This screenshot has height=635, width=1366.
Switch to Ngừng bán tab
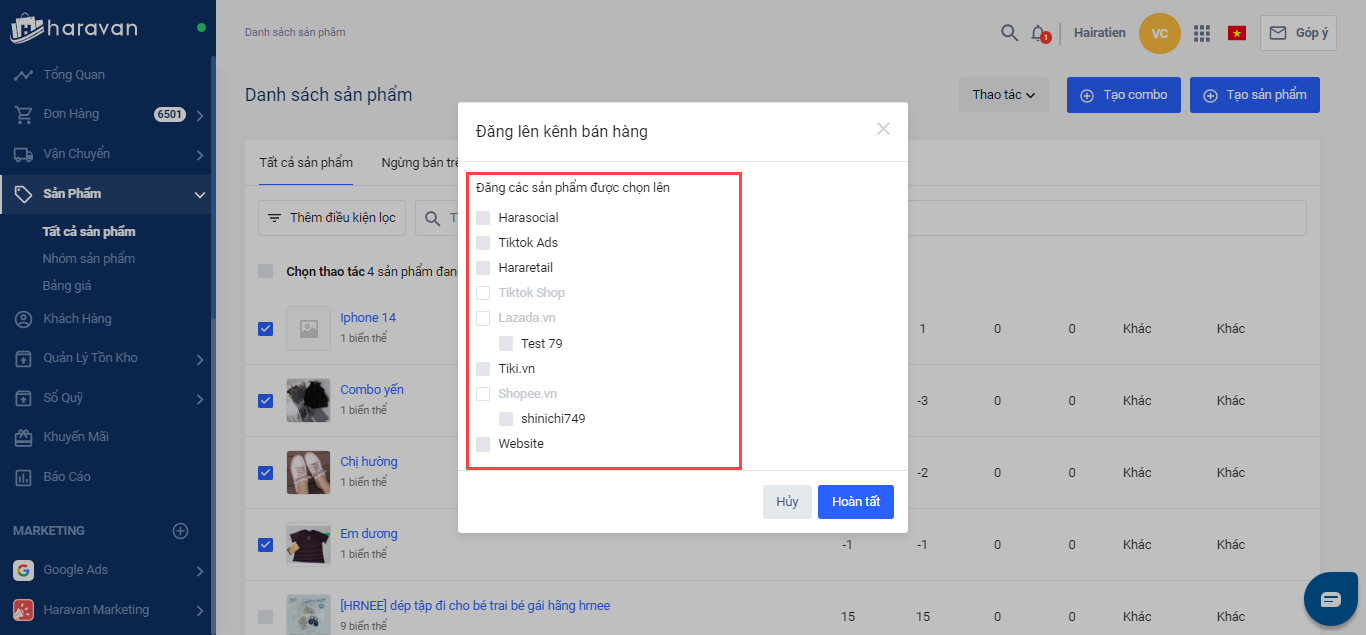420,162
